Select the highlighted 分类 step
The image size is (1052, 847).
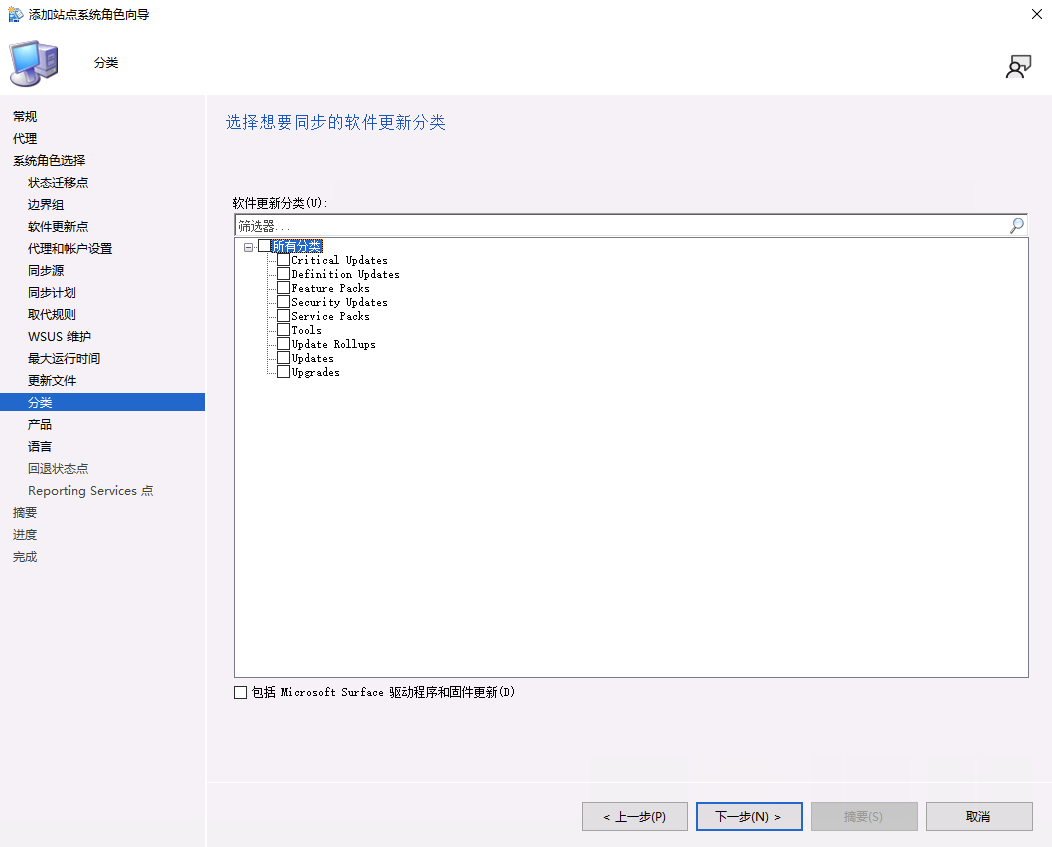pos(102,402)
